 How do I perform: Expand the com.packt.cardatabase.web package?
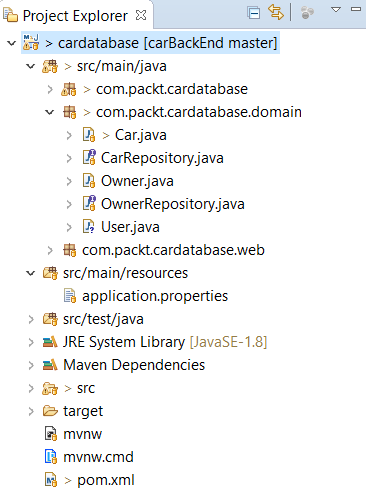[50, 250]
